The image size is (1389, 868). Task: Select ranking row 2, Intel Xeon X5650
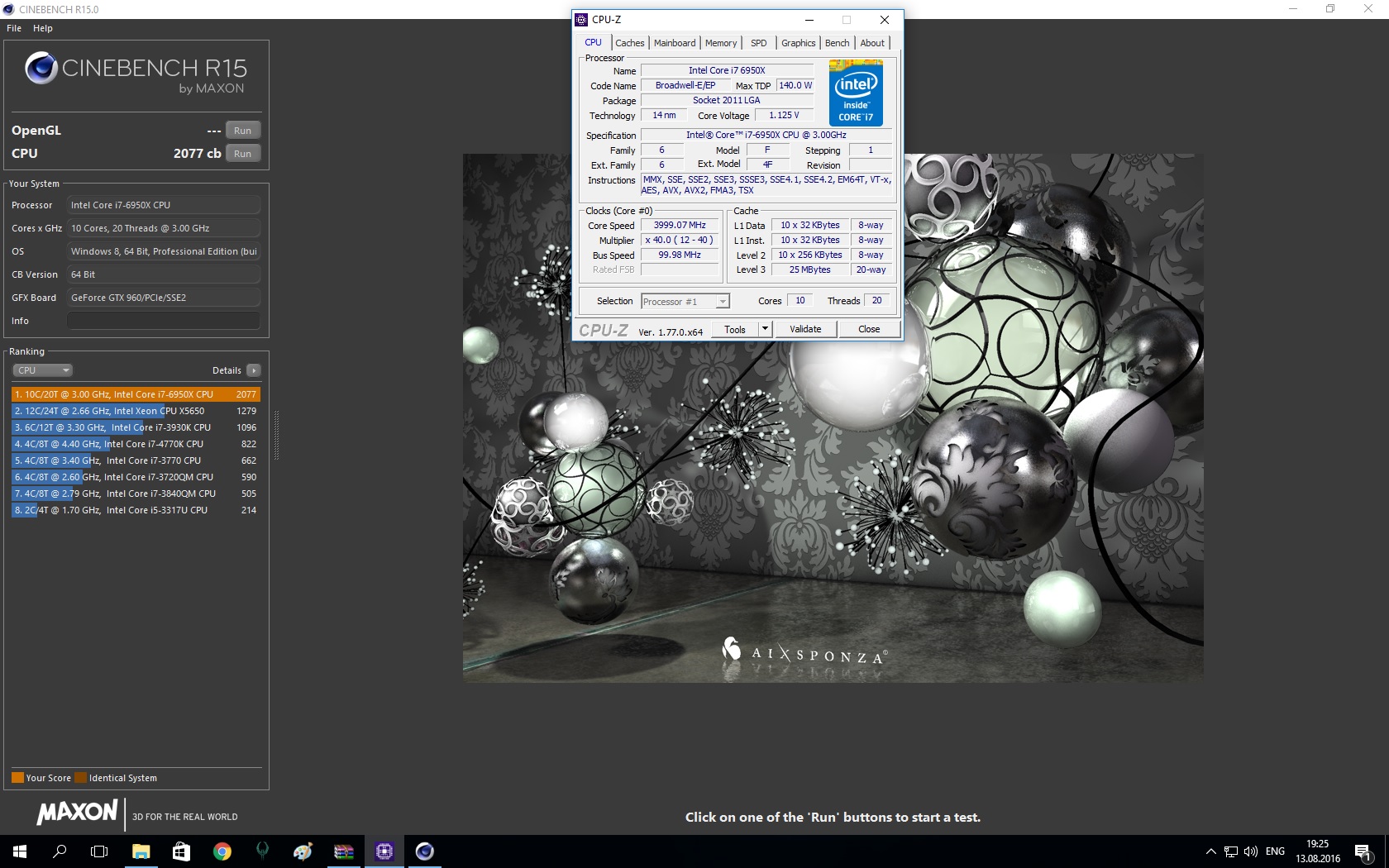(x=136, y=411)
